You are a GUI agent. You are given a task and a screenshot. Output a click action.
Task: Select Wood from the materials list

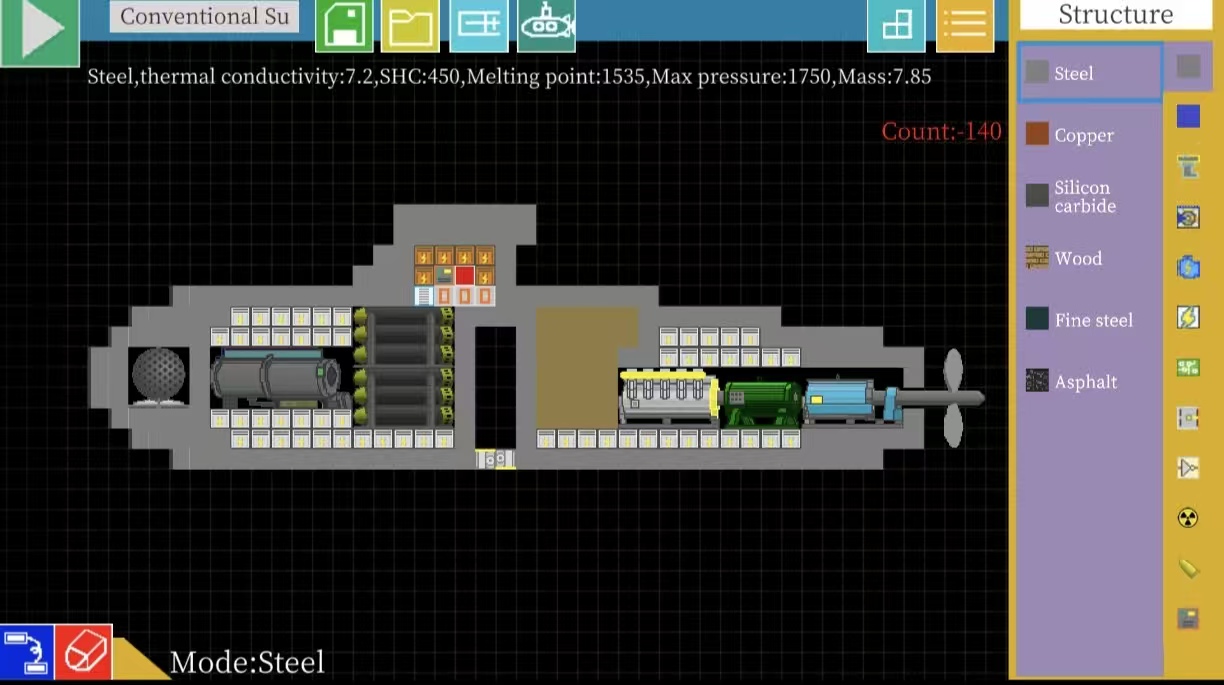[x=1089, y=258]
